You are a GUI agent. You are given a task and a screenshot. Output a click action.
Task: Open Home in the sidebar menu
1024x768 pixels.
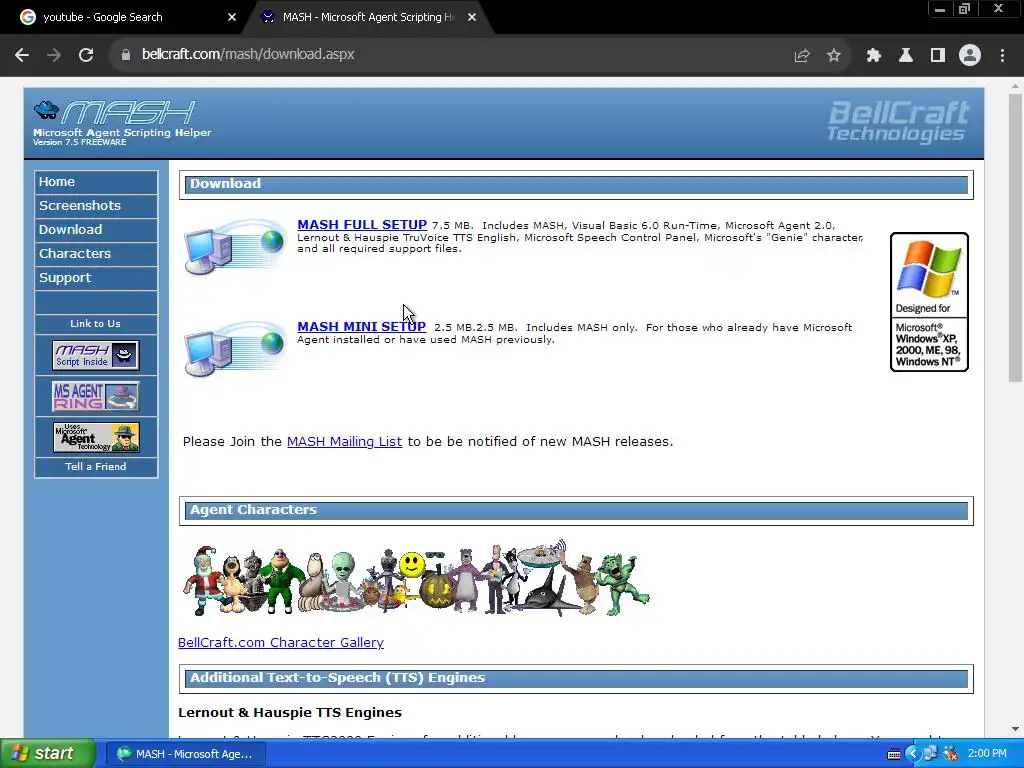96,182
